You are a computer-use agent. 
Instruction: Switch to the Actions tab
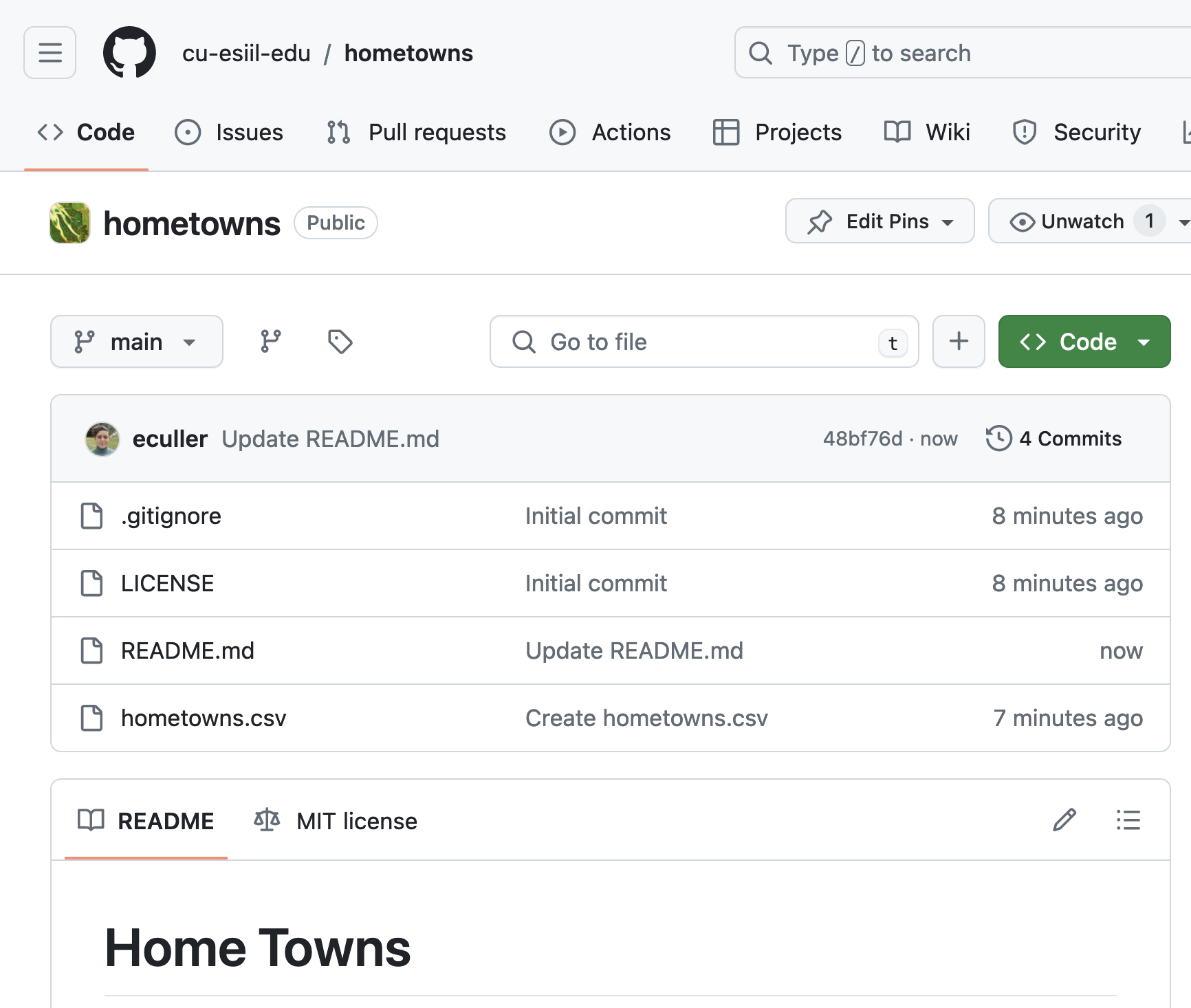tap(610, 132)
